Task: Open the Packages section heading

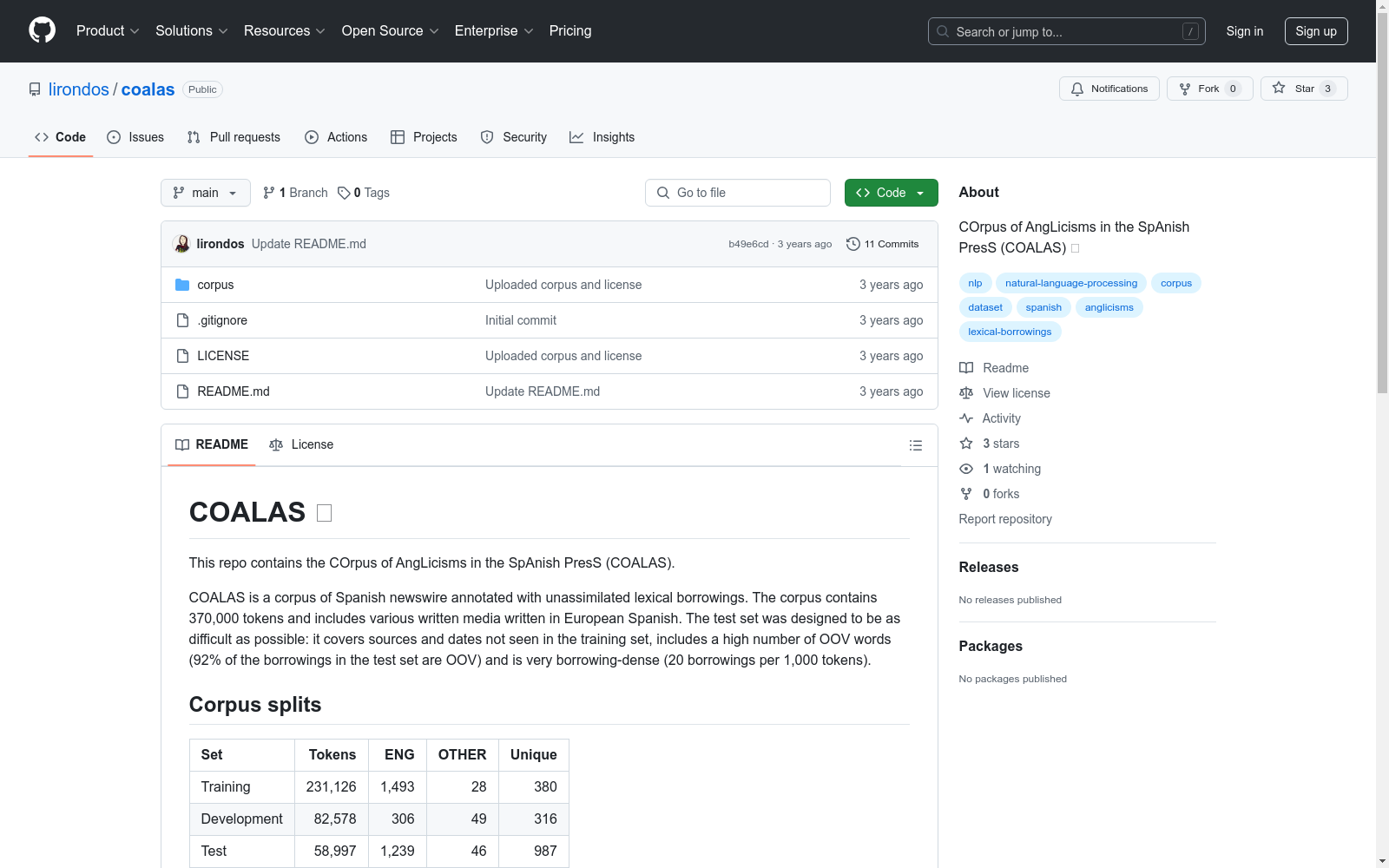Action: point(991,646)
